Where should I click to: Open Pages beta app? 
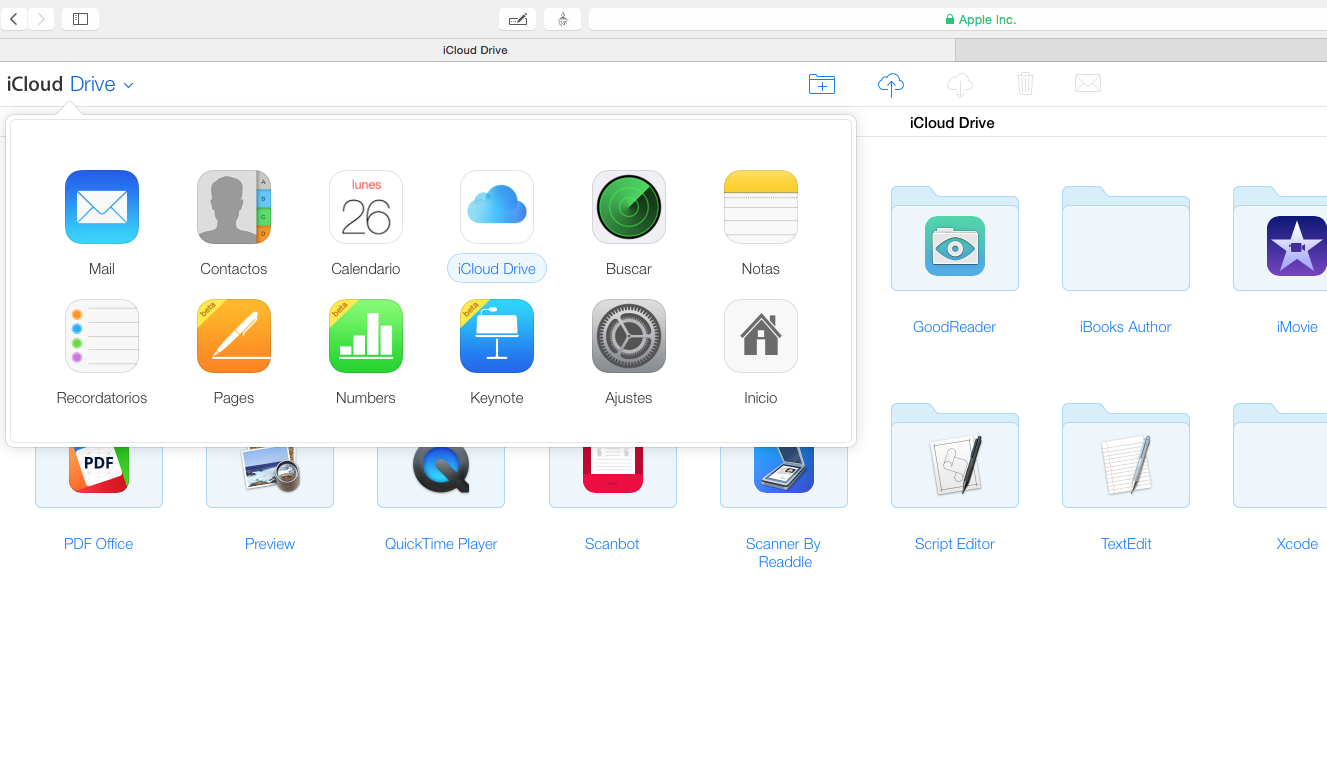click(234, 336)
